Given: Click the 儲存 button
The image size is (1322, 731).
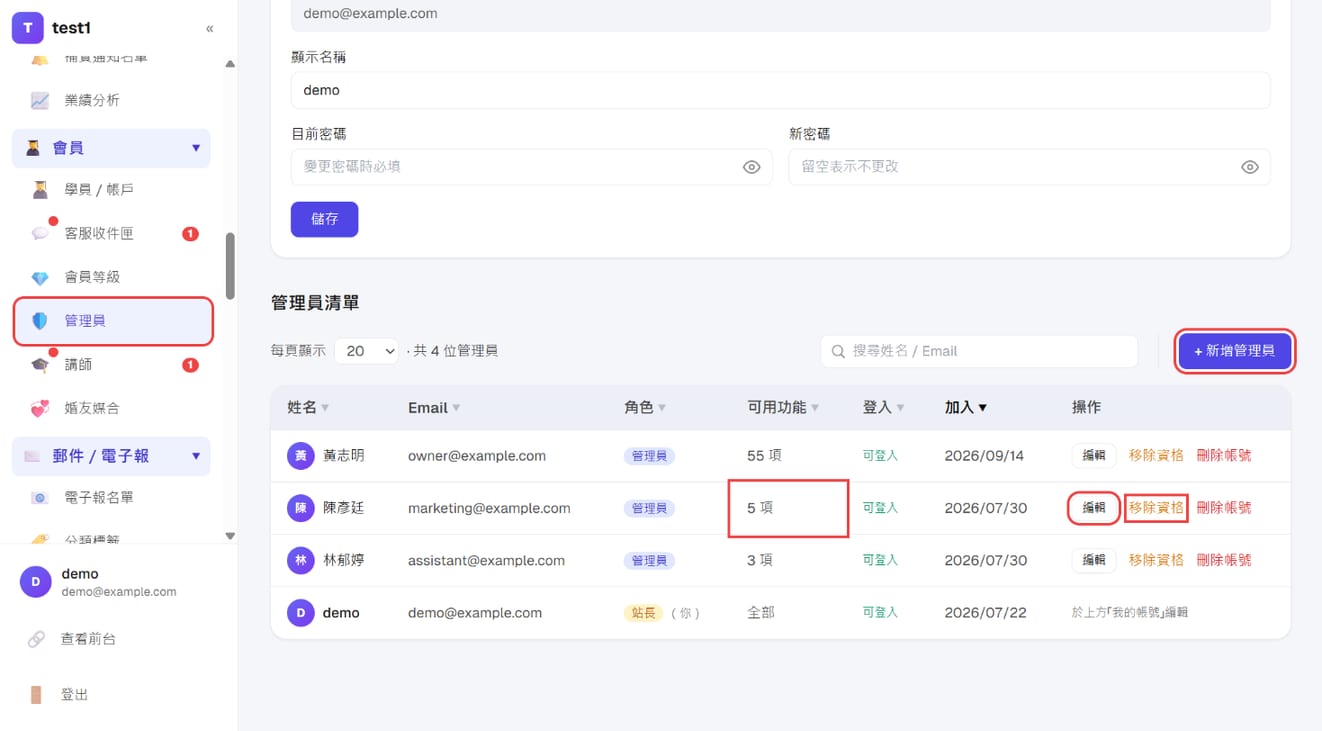Looking at the screenshot, I should click(x=324, y=219).
